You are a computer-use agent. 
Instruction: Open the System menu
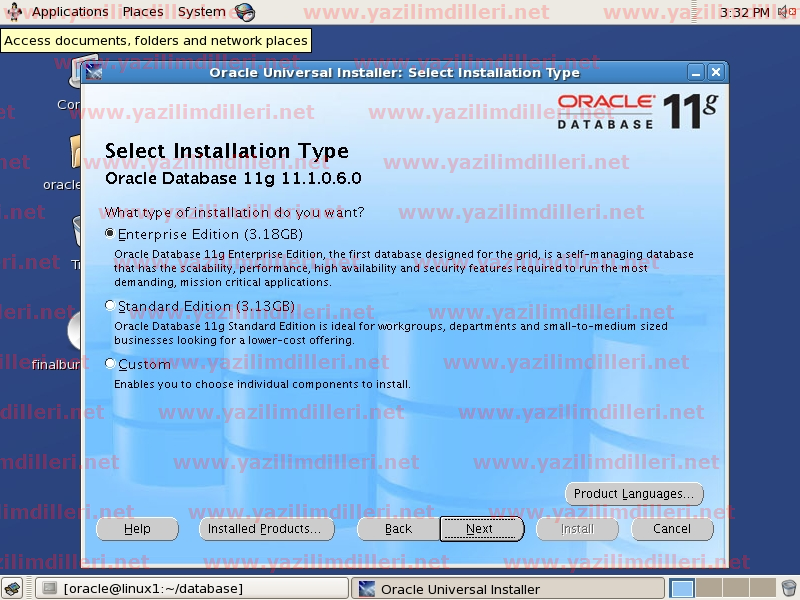click(201, 12)
